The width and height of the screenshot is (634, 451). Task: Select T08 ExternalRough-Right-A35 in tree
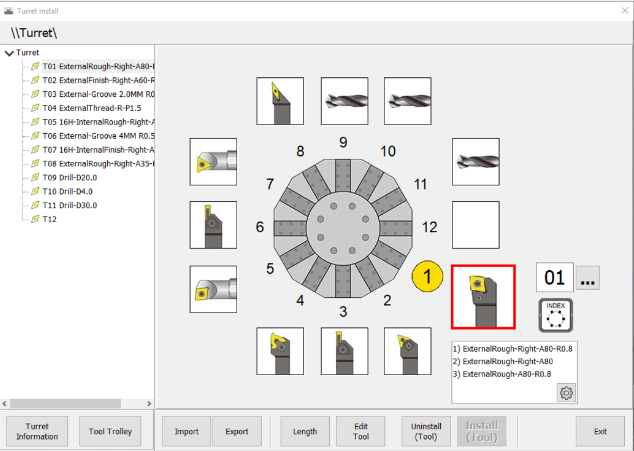pyautogui.click(x=98, y=163)
